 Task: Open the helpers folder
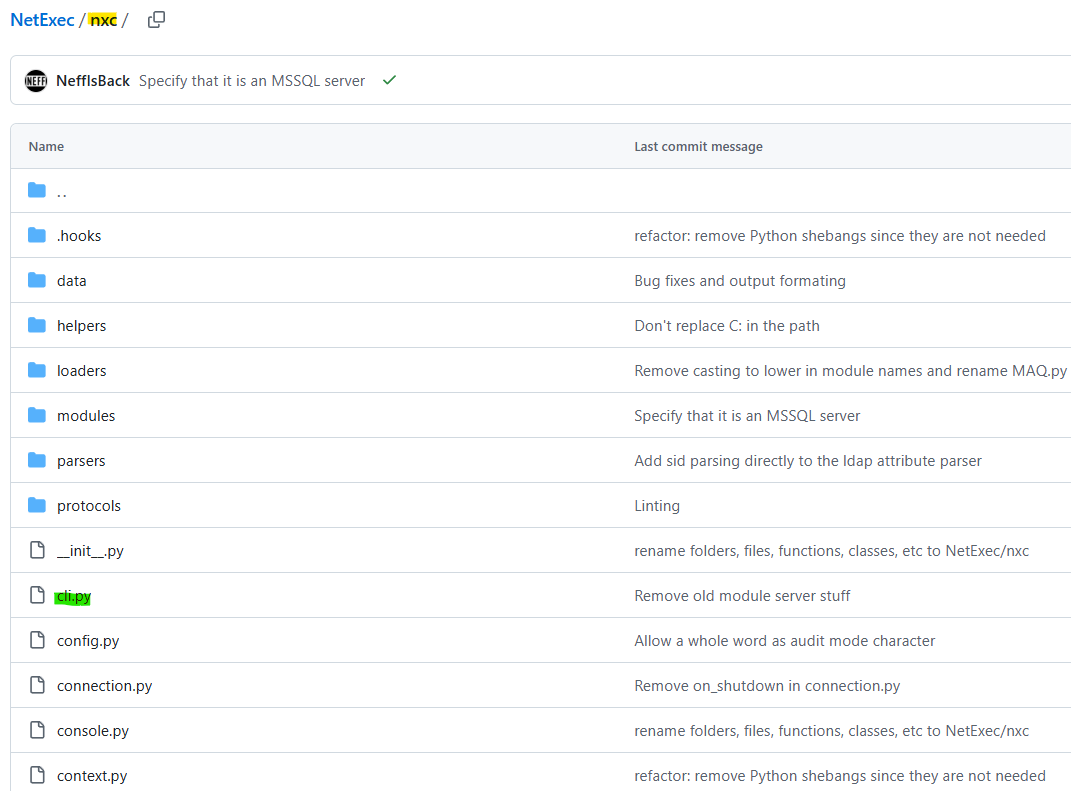[x=81, y=326]
